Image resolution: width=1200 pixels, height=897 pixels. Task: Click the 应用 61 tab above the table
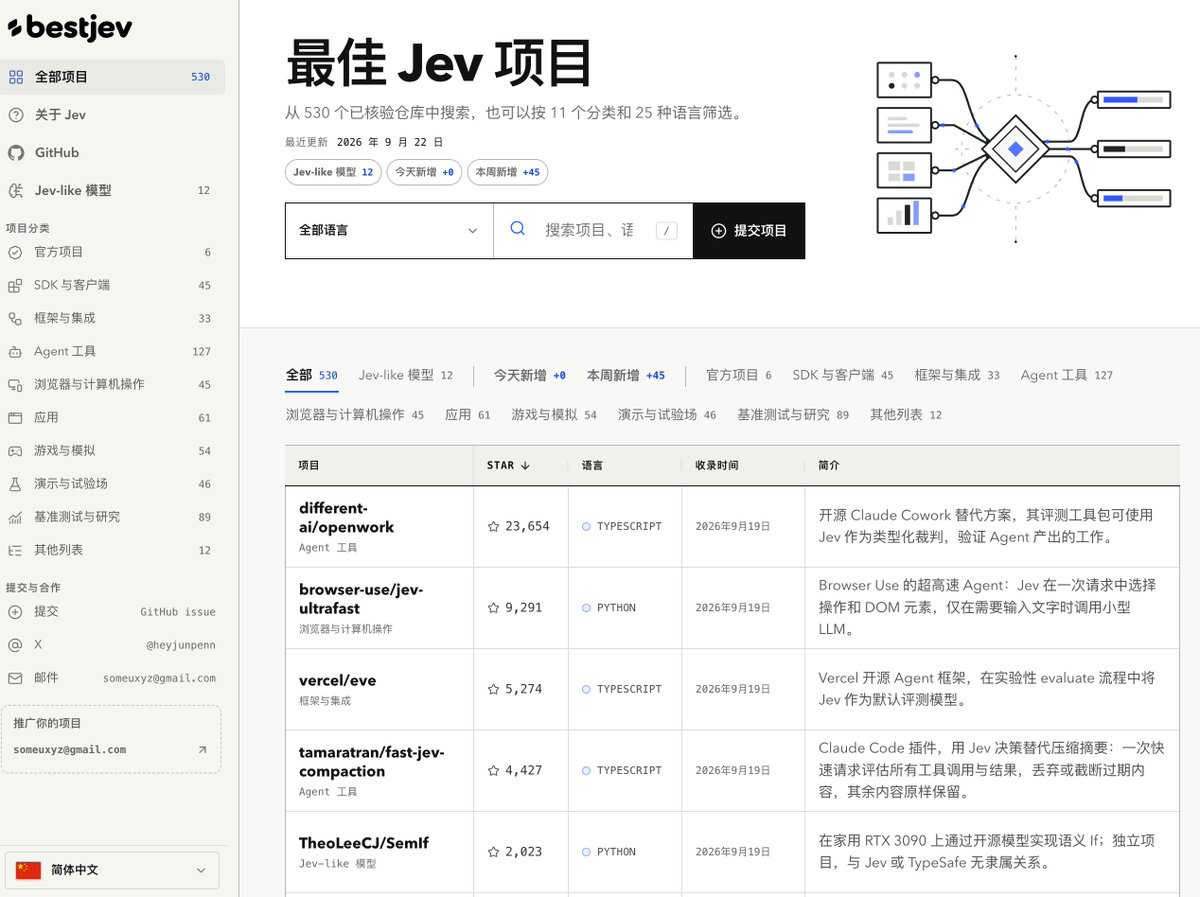[468, 414]
